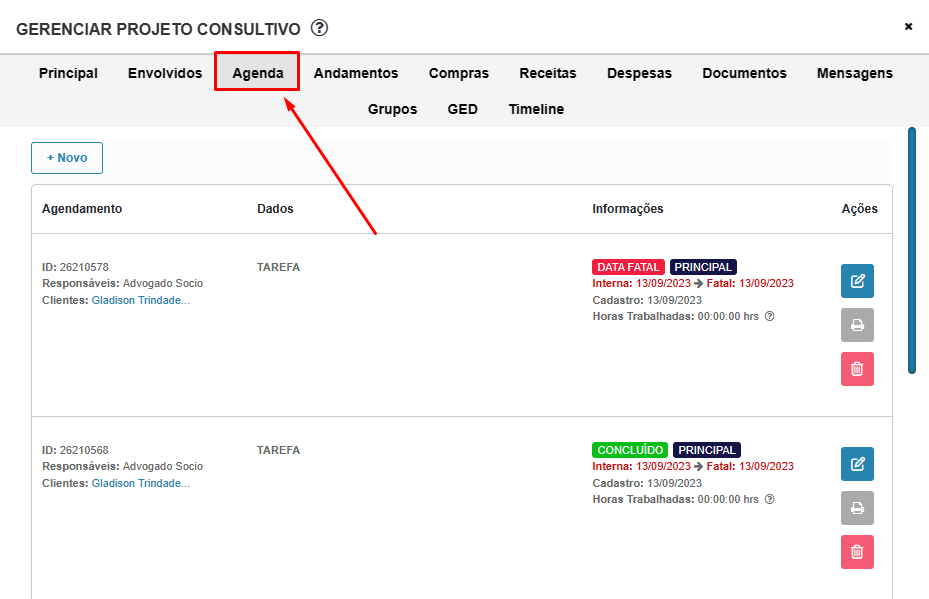Click Interna/Fatal dates in row 26210578
This screenshot has height=599, width=929.
(x=693, y=283)
